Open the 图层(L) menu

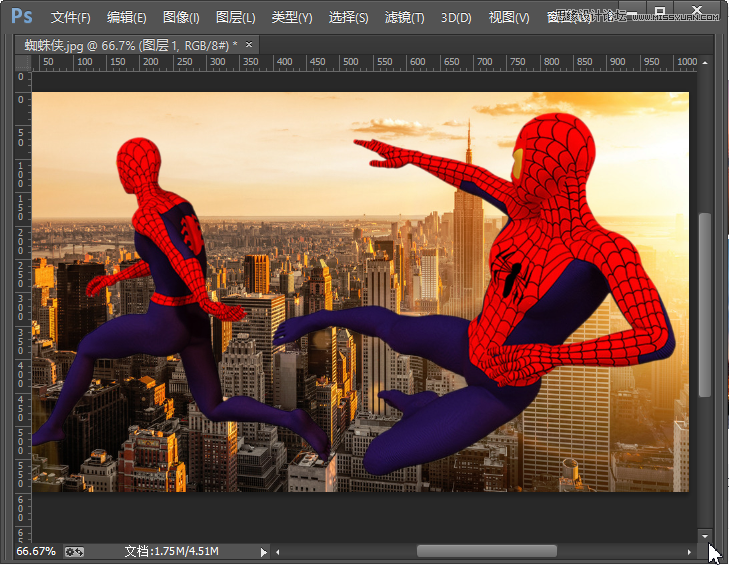coord(236,18)
